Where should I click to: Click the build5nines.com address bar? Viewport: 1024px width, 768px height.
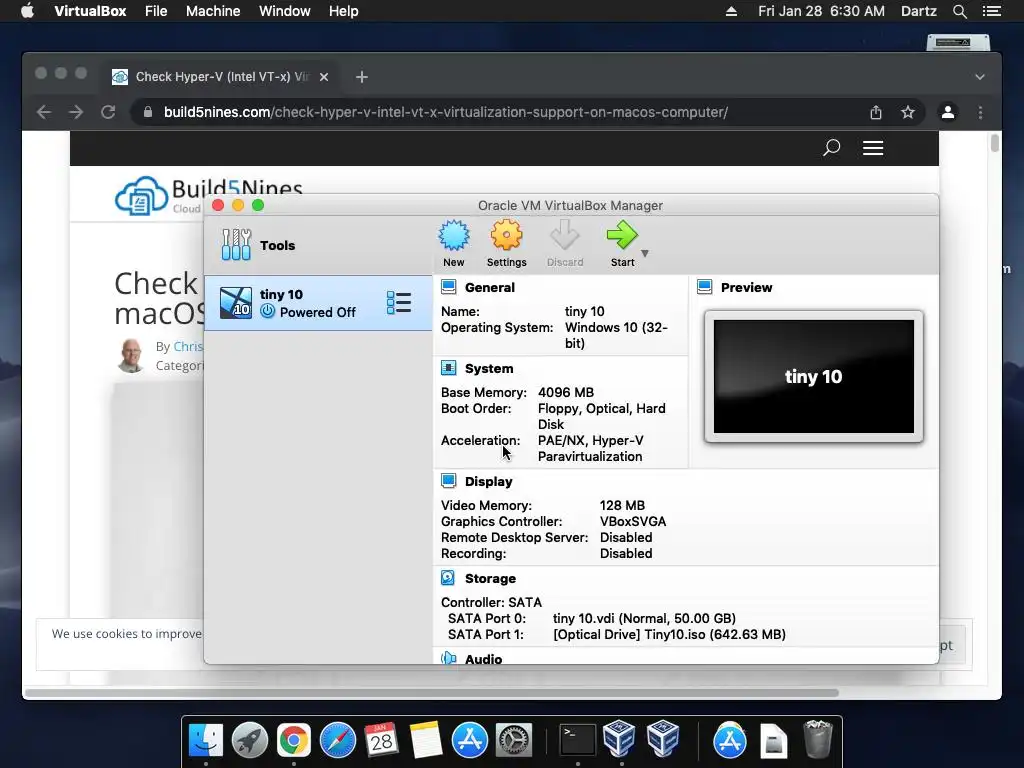tap(445, 112)
